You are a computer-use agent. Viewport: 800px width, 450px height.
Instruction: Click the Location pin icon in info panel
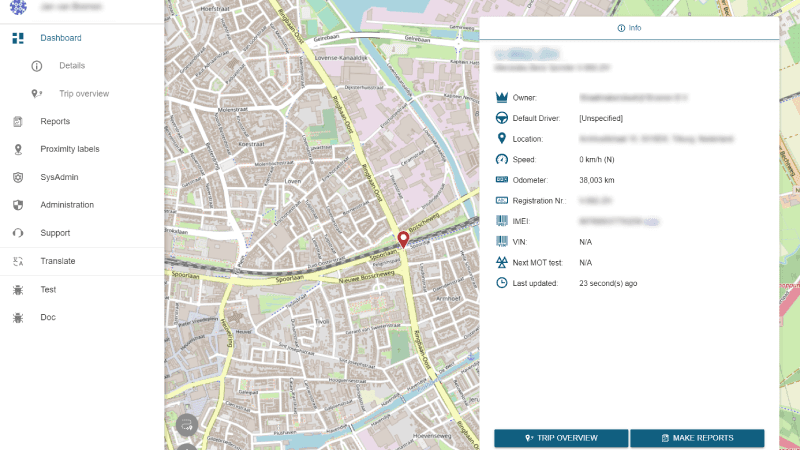point(502,138)
